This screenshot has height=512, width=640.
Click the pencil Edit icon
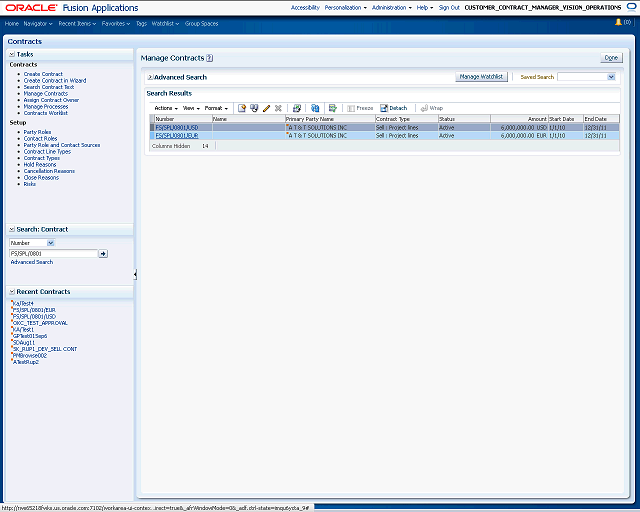coord(266,108)
